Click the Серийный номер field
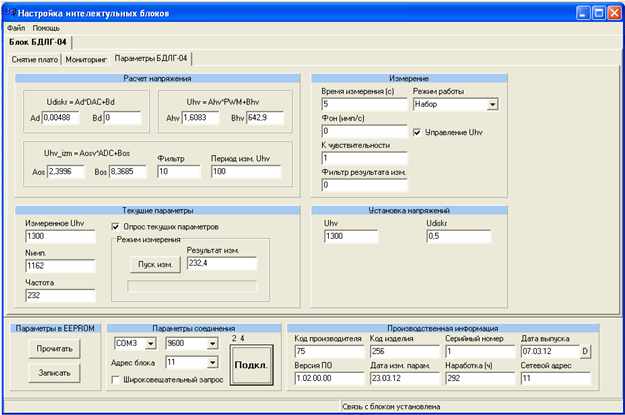This screenshot has width=625, height=415. (x=480, y=352)
